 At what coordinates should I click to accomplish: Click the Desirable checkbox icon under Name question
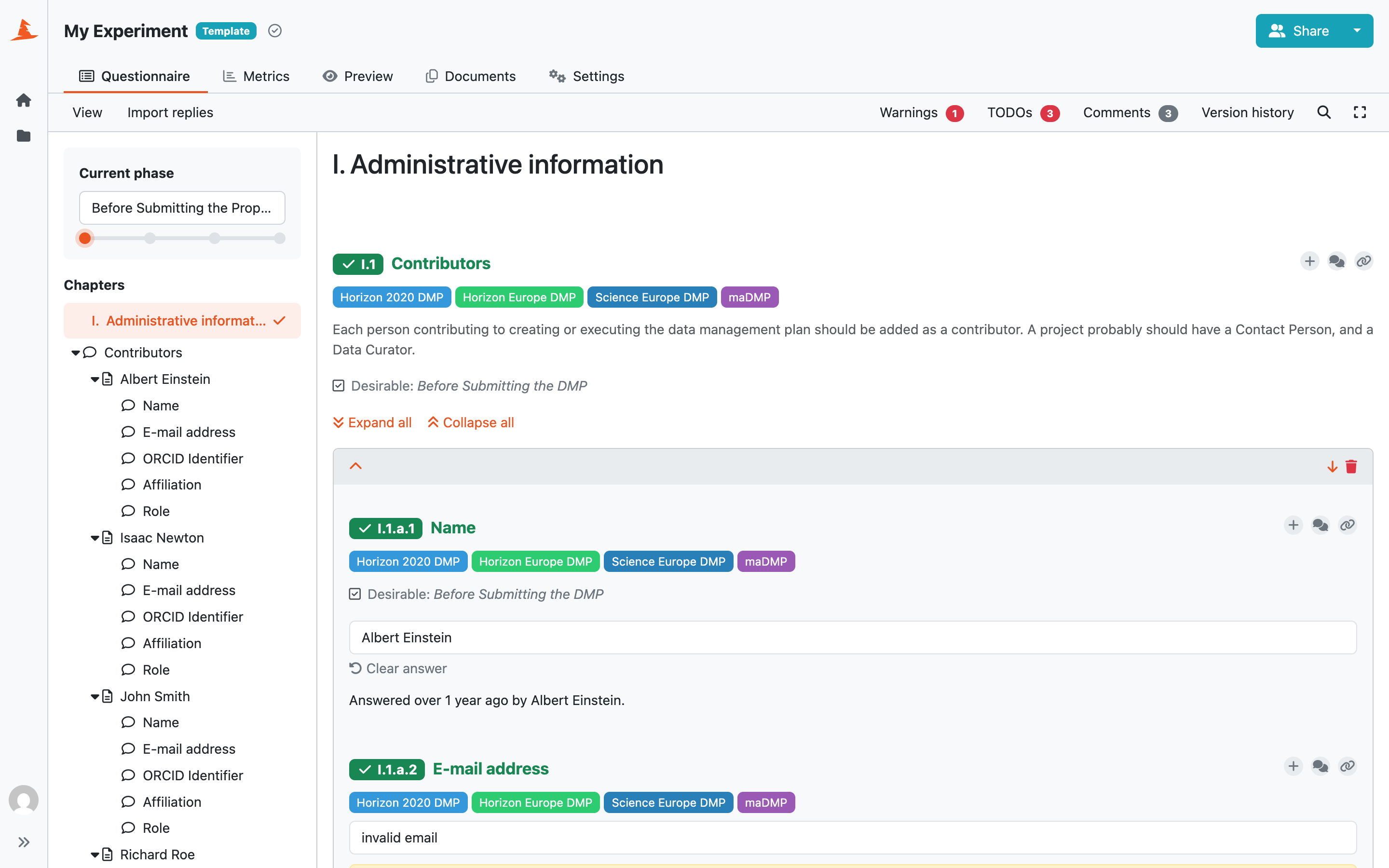354,594
